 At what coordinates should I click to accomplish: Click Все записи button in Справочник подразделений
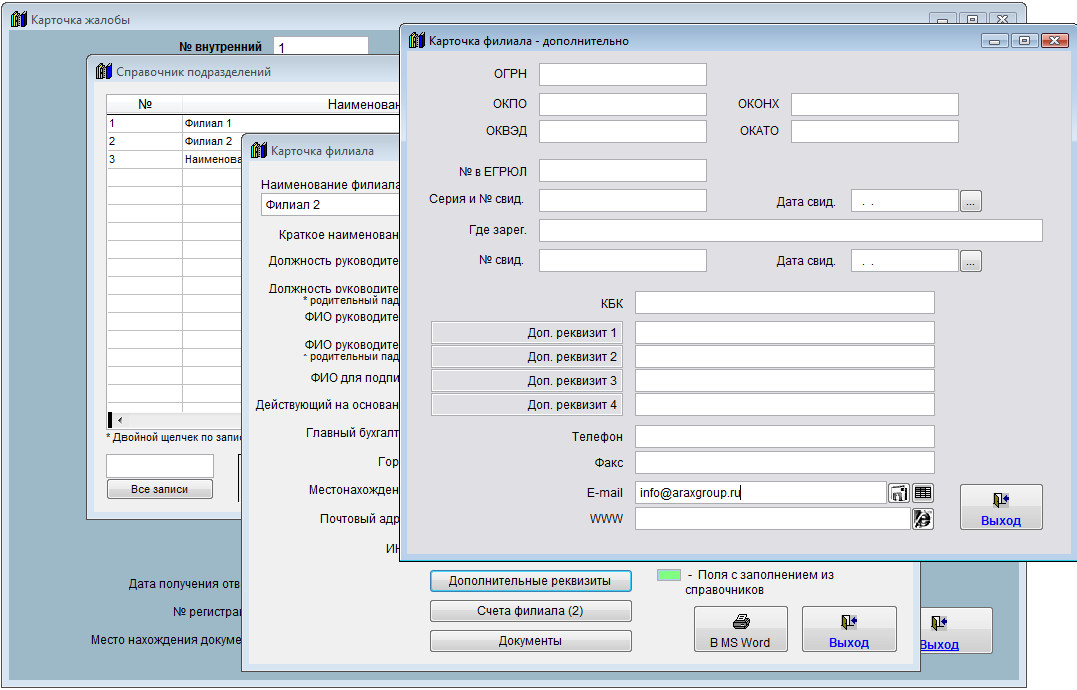(159, 490)
